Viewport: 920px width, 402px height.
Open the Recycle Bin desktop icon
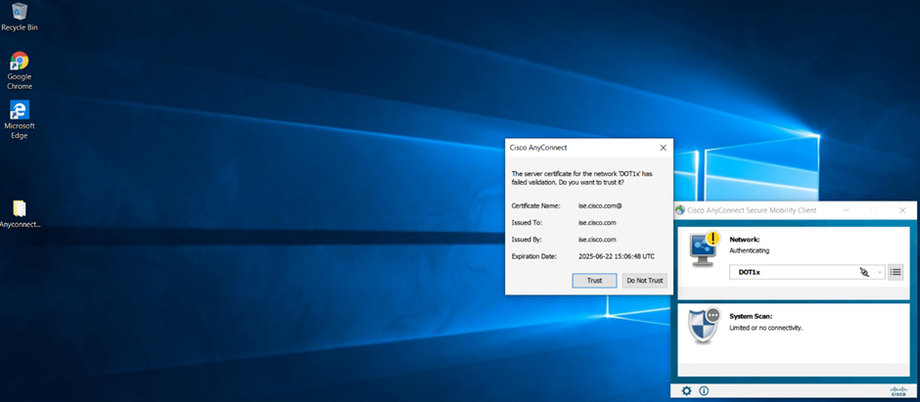(19, 16)
